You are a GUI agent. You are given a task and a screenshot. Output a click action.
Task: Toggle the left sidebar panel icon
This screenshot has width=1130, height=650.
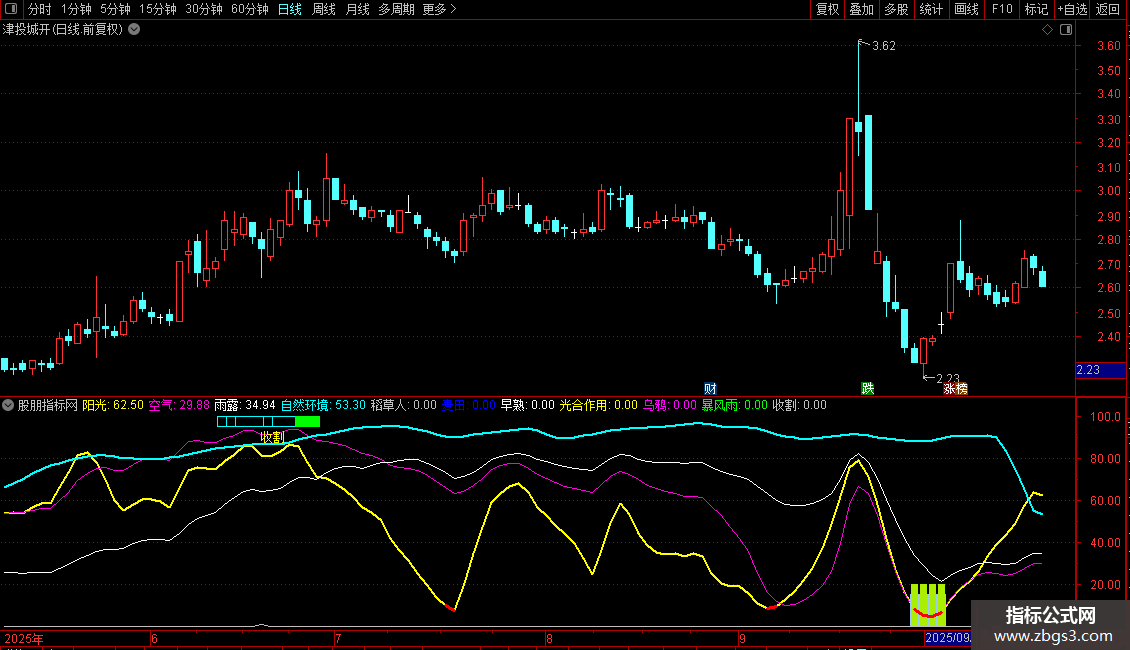(11, 9)
